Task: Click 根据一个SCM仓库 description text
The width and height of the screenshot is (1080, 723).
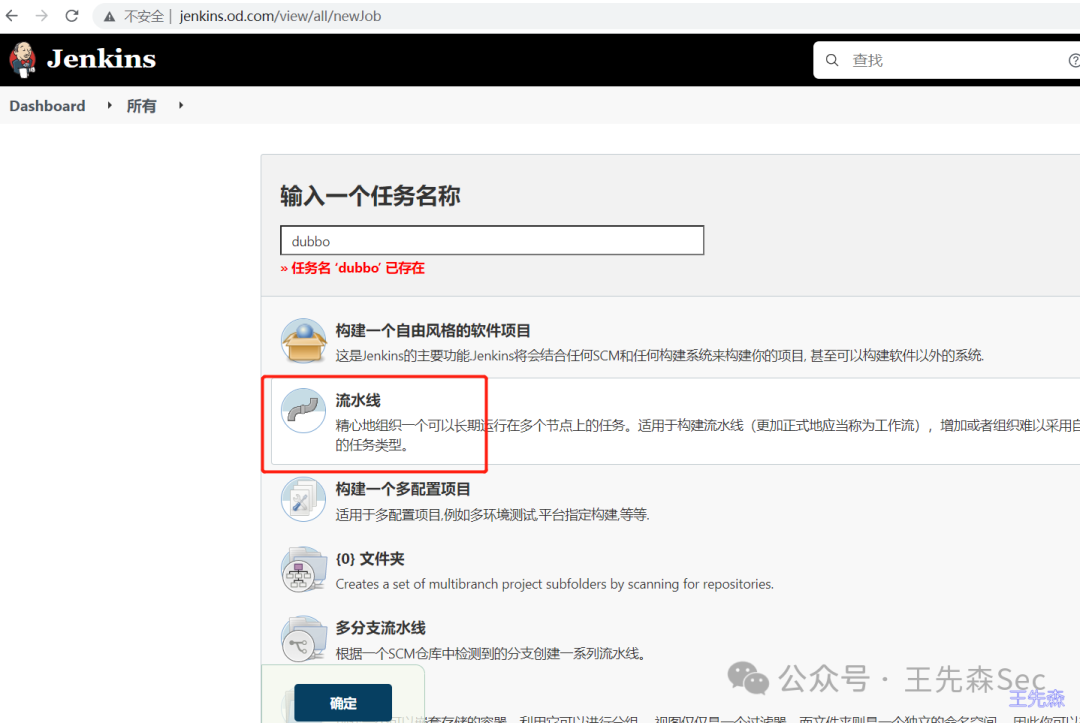Action: pos(491,653)
